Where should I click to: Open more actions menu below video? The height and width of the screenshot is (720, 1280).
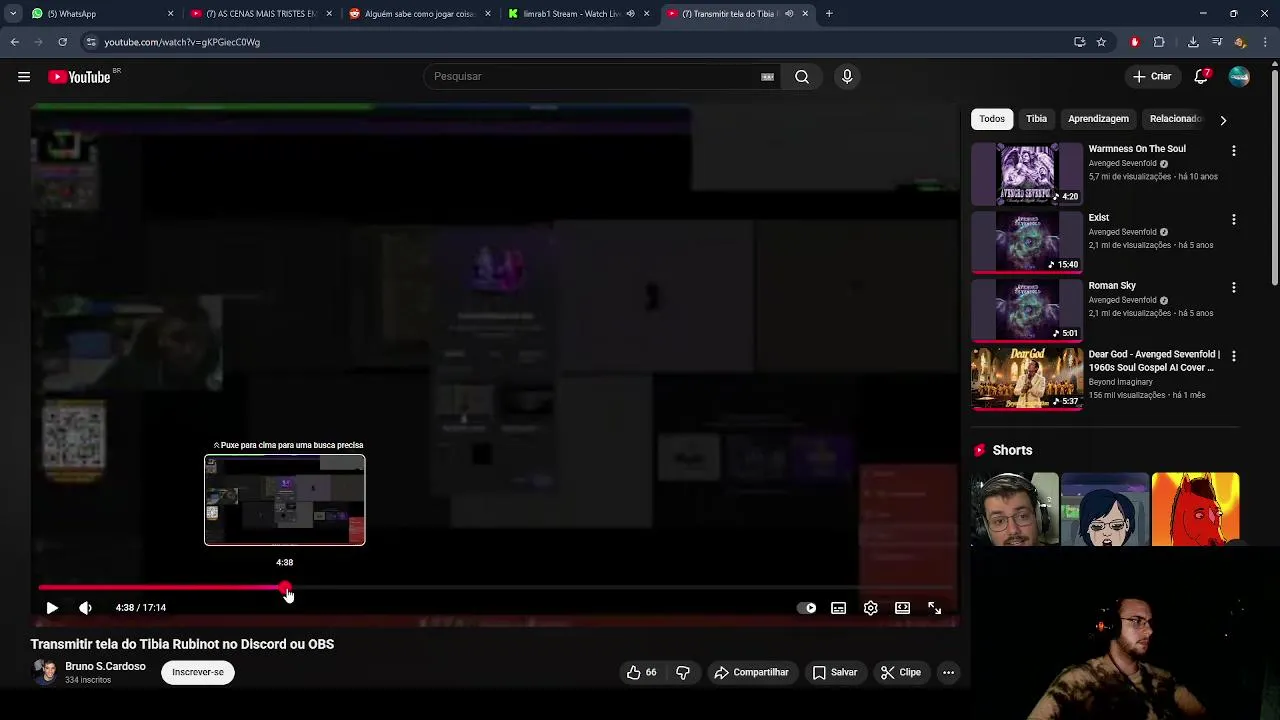(948, 673)
